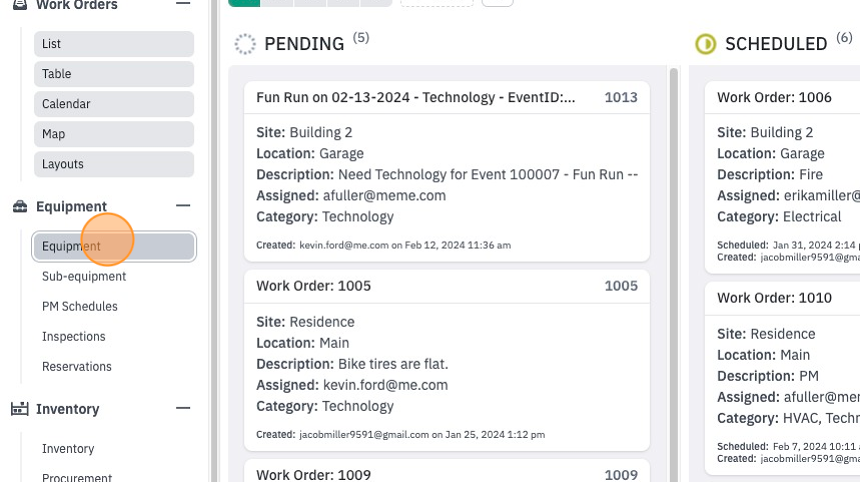Click the Equipment toolbox icon in sidebar
This screenshot has width=860, height=482.
point(20,207)
